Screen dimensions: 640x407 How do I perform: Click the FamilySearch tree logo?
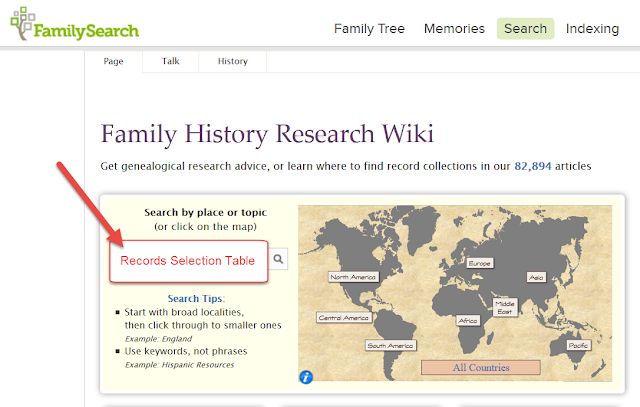pyautogui.click(x=74, y=24)
